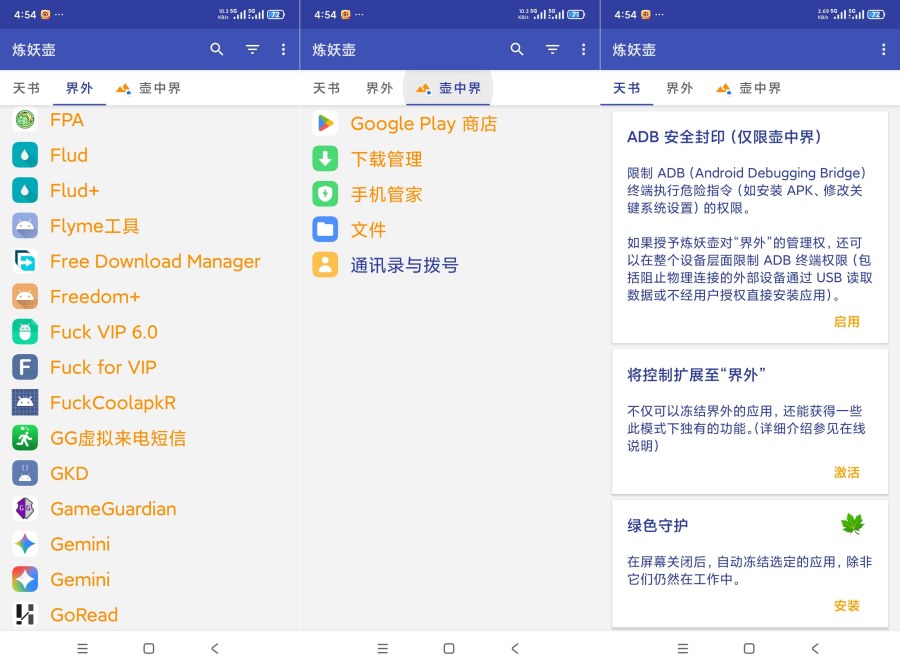Image resolution: width=900 pixels, height=666 pixels.
Task: Tap the '将控制扩展至“界外”' card title
Action: 696,375
